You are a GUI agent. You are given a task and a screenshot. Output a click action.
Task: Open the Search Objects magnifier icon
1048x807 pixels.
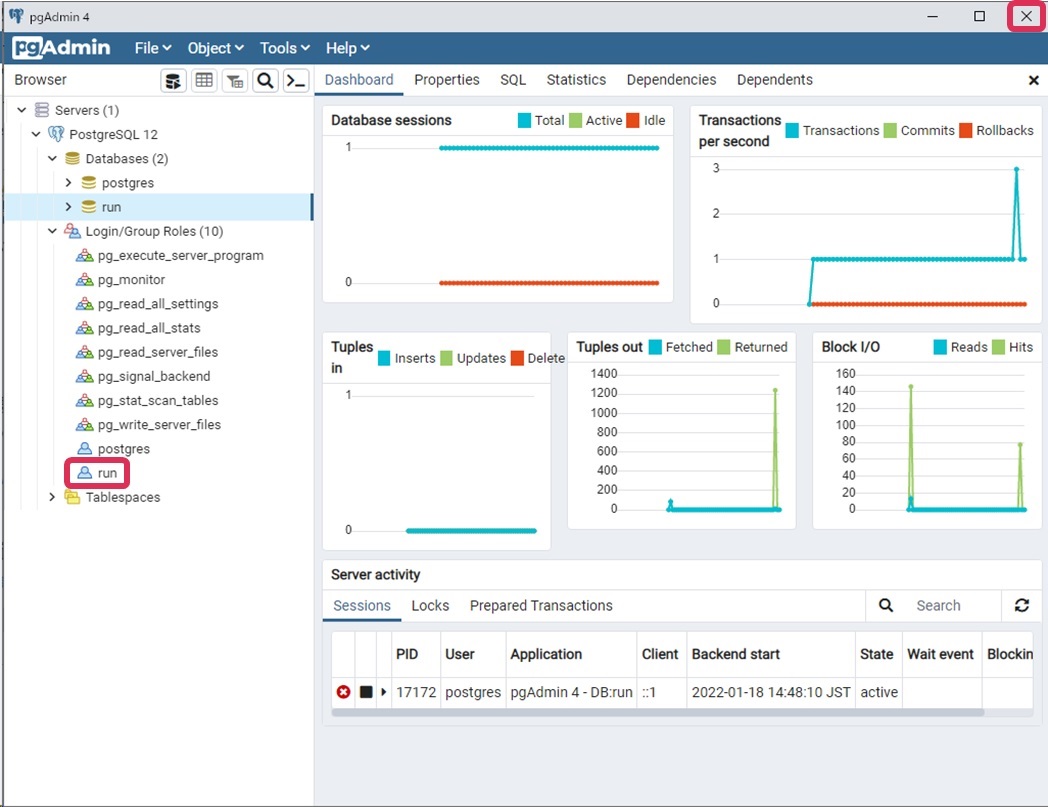coord(265,81)
